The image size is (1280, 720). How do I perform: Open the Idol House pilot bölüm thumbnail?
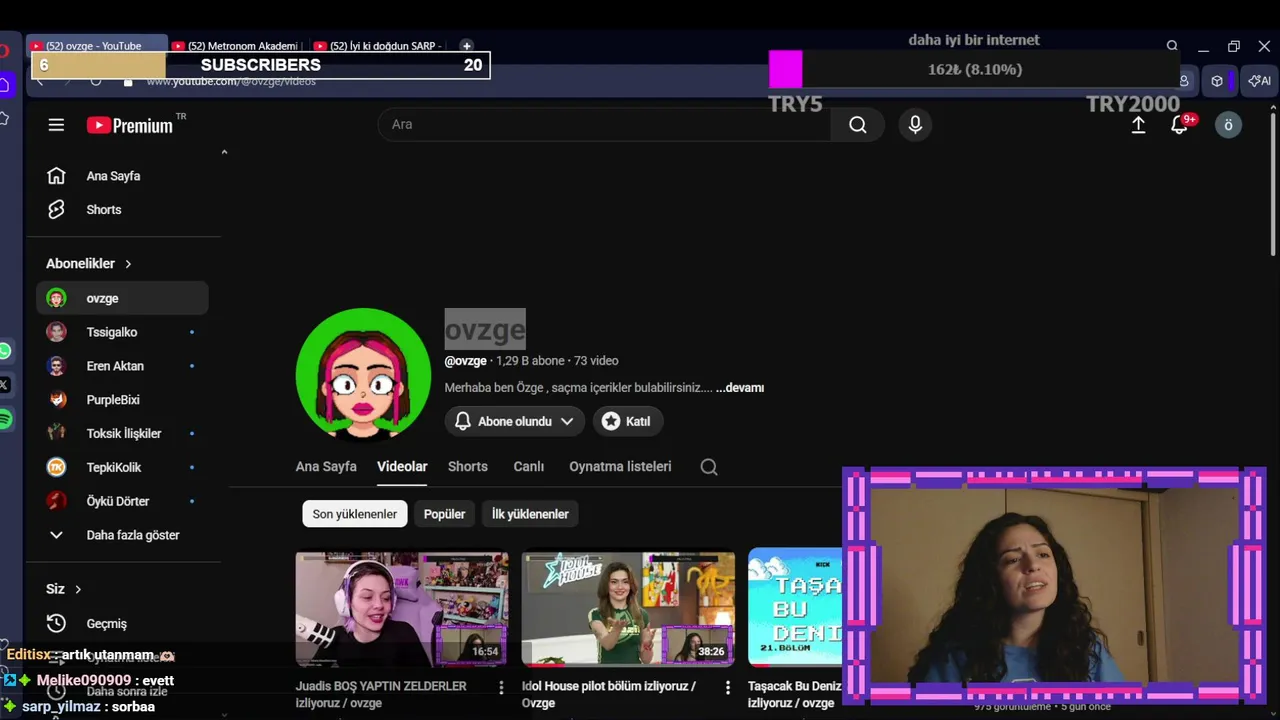click(628, 609)
